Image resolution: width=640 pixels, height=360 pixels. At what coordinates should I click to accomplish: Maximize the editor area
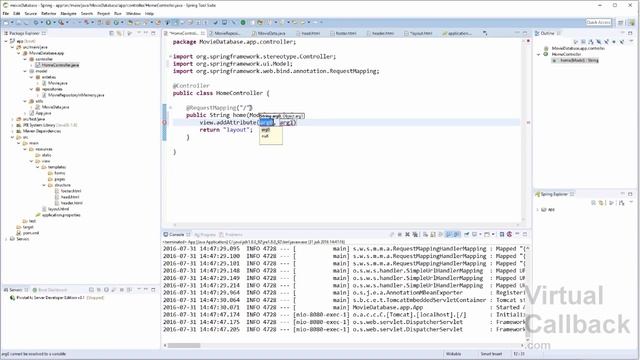pyautogui.click(x=525, y=33)
